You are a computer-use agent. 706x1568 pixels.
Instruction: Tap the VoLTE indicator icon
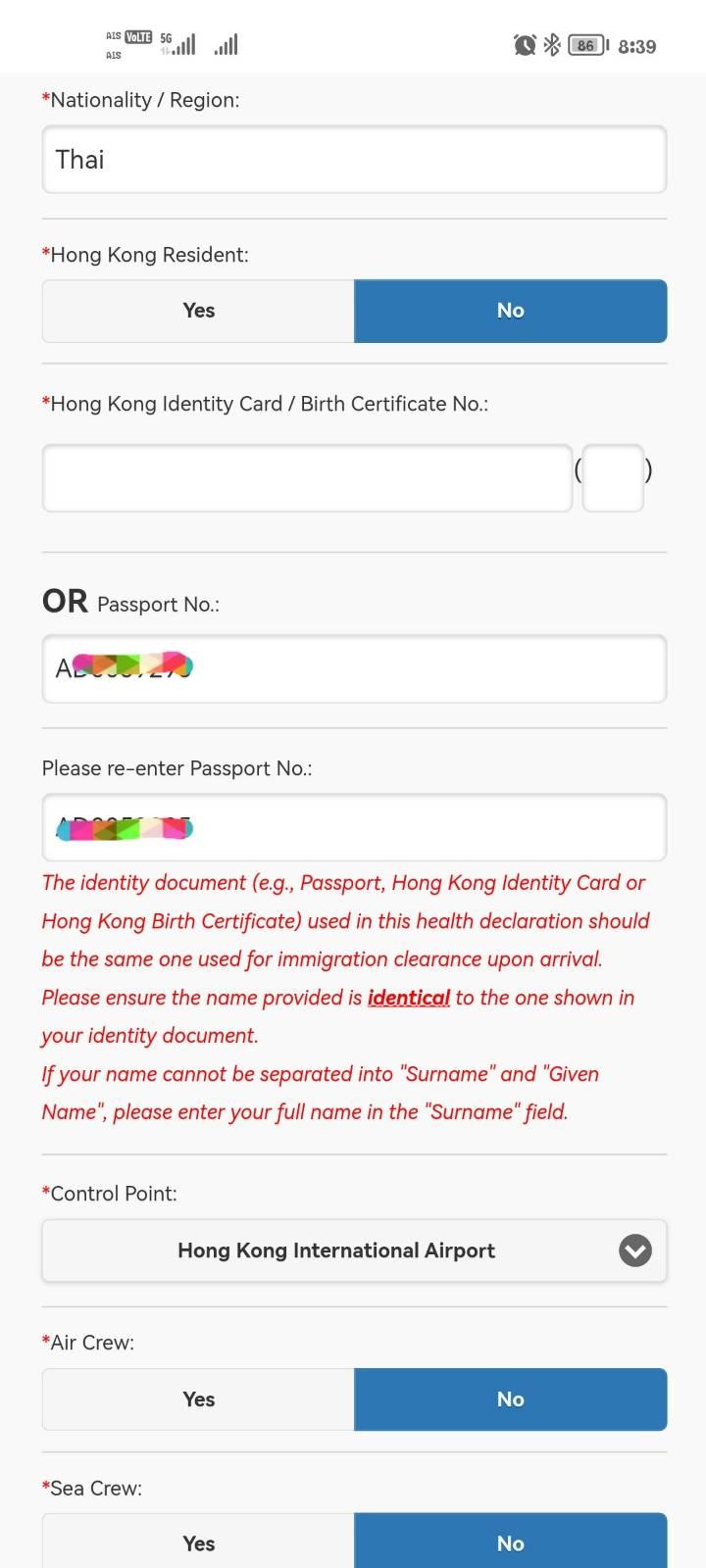138,37
